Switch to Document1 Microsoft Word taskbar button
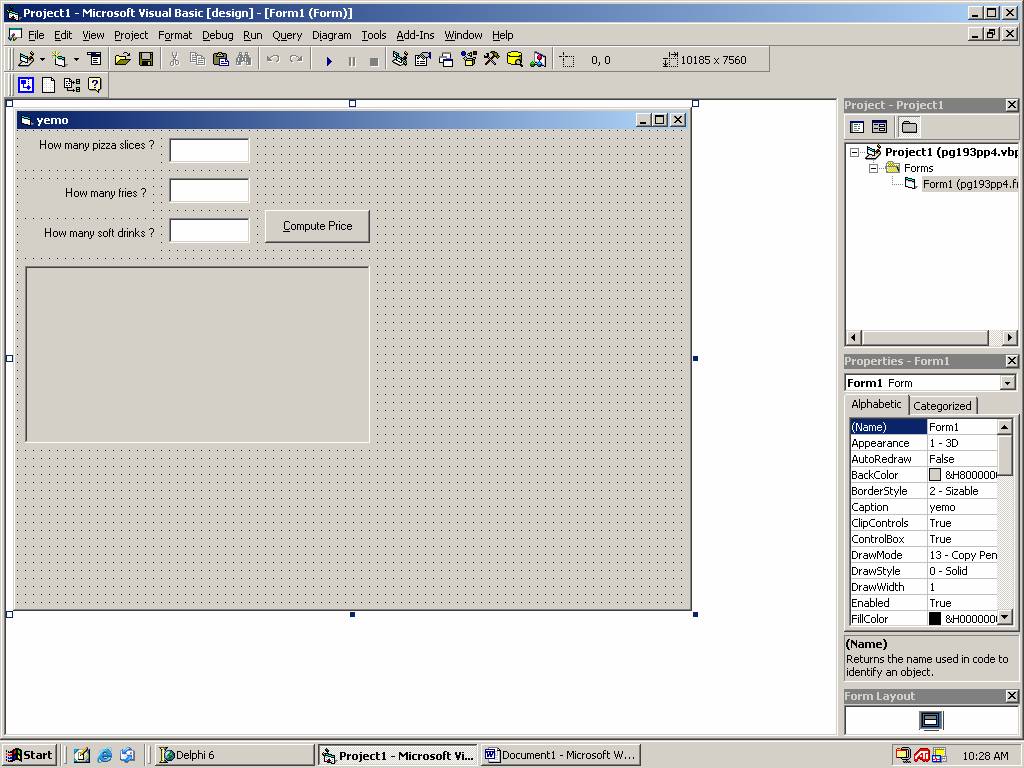 tap(560, 755)
